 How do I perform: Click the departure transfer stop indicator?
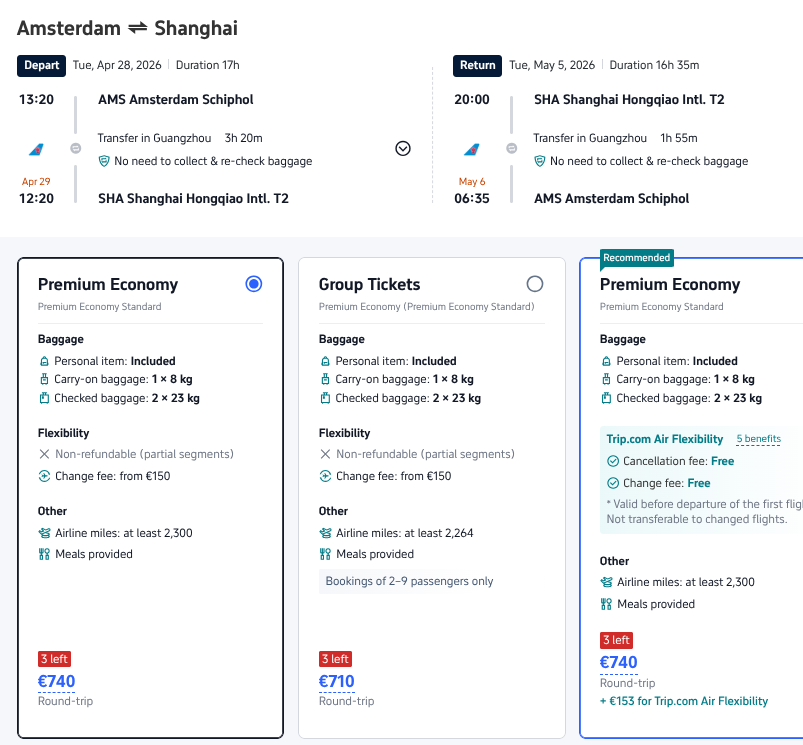point(75,148)
